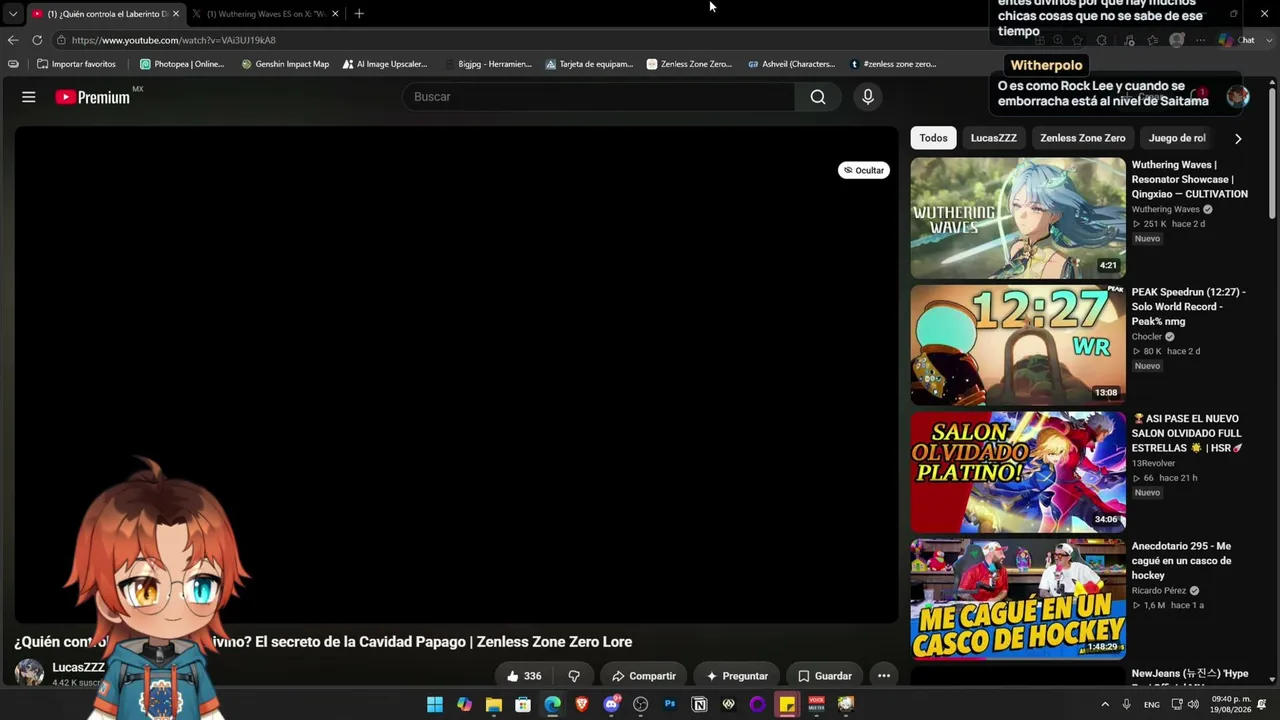Open the Resonator Showcase Qingxiao video title

coord(1190,179)
